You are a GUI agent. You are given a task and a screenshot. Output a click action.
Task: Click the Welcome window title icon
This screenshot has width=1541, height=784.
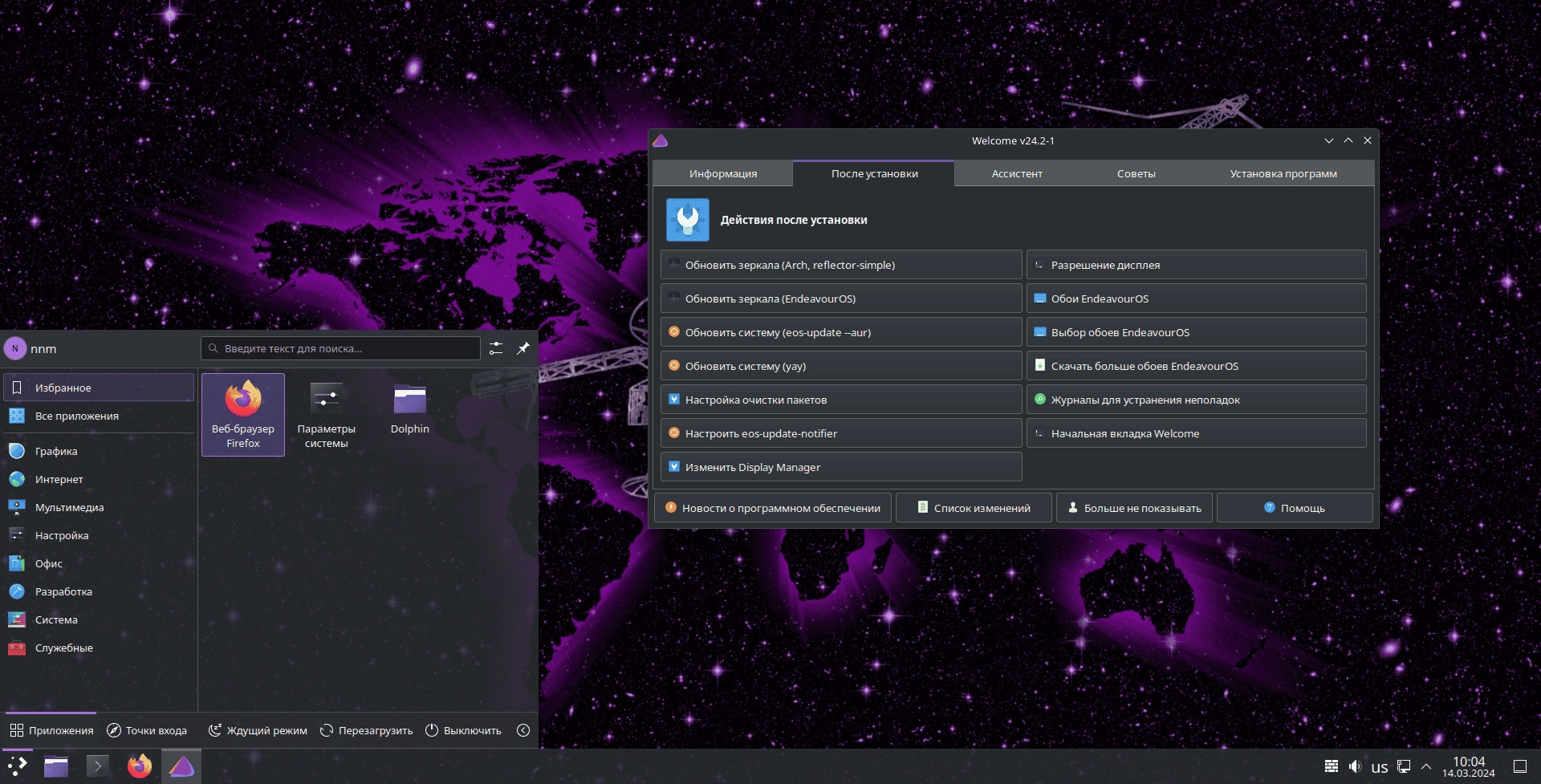(661, 140)
